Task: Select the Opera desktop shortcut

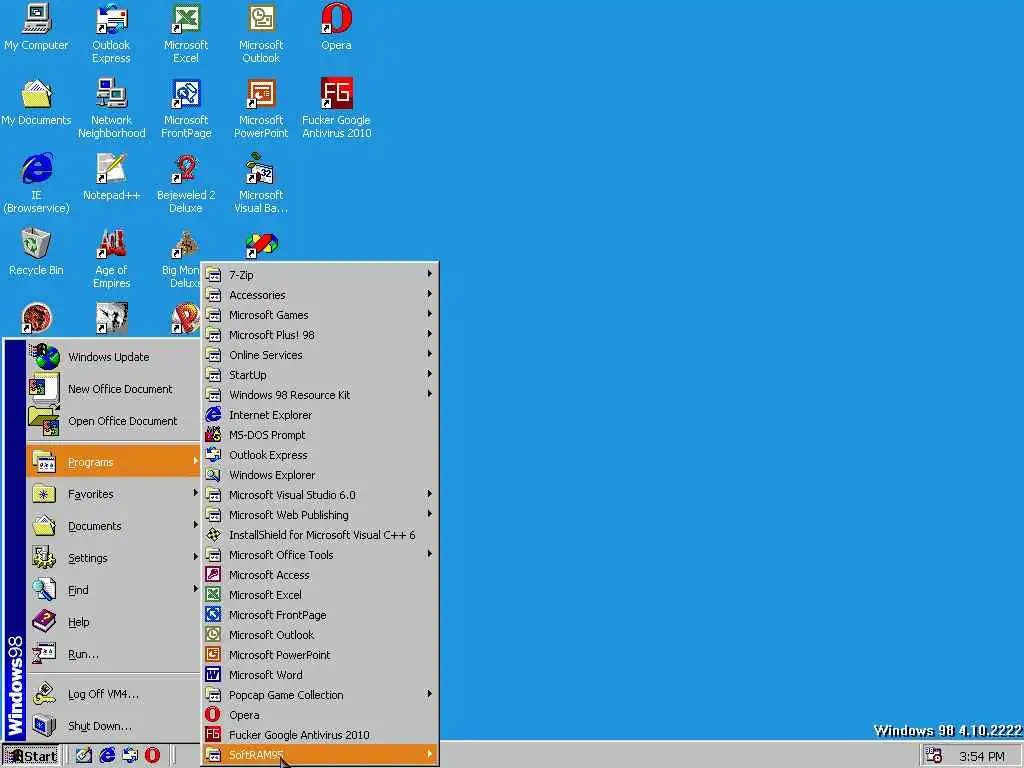Action: coord(336,27)
